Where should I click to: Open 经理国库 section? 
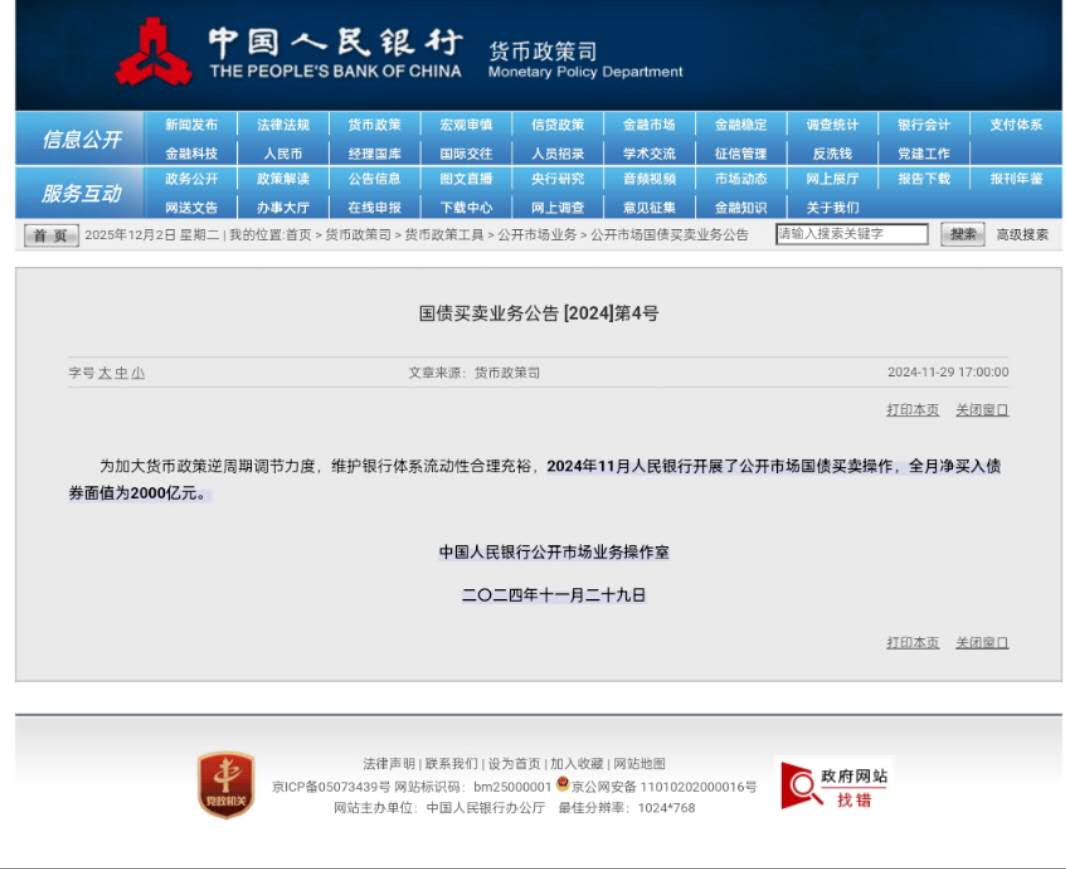375,154
